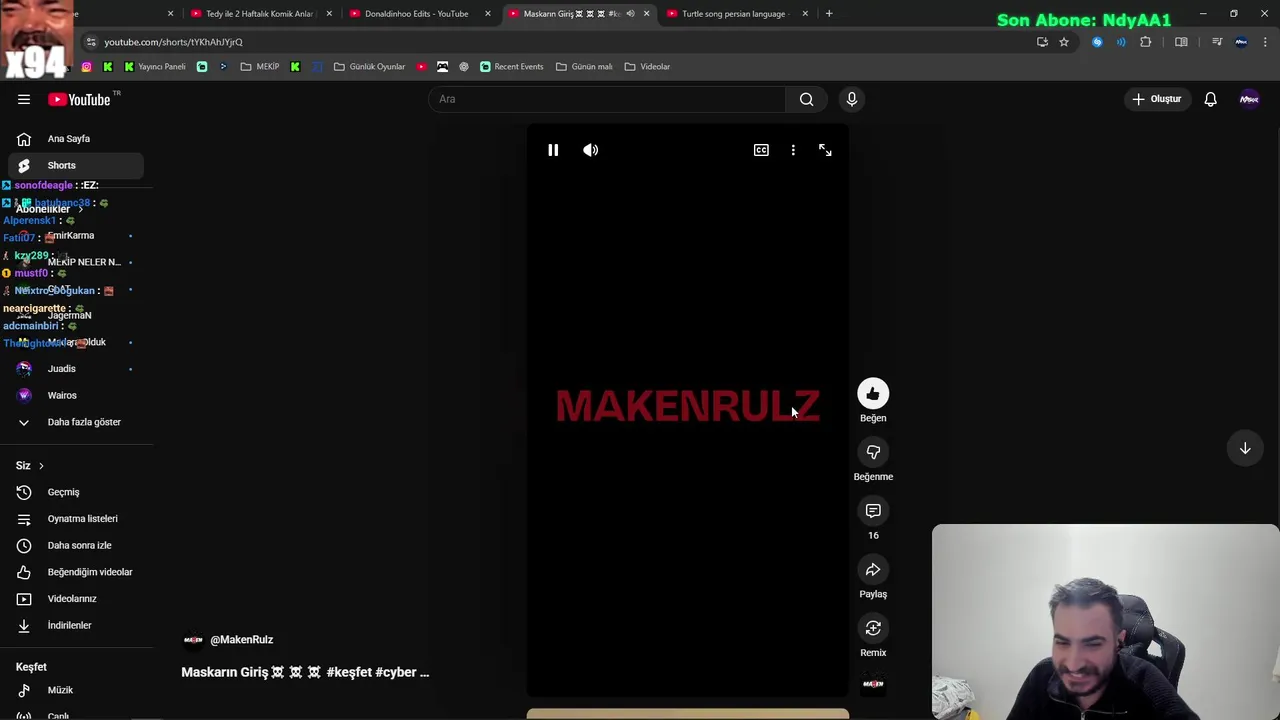Open Beğendiğim videolar list

tap(75, 572)
